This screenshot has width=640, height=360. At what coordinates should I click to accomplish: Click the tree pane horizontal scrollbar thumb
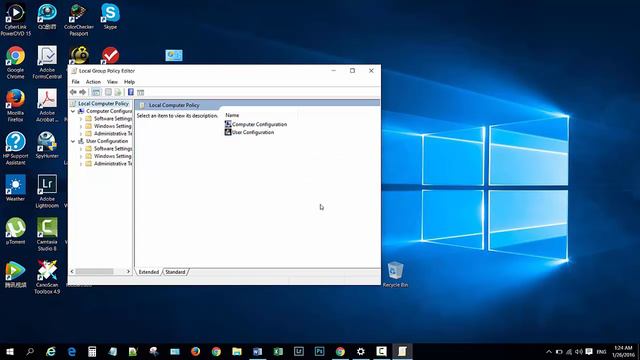[x=94, y=271]
